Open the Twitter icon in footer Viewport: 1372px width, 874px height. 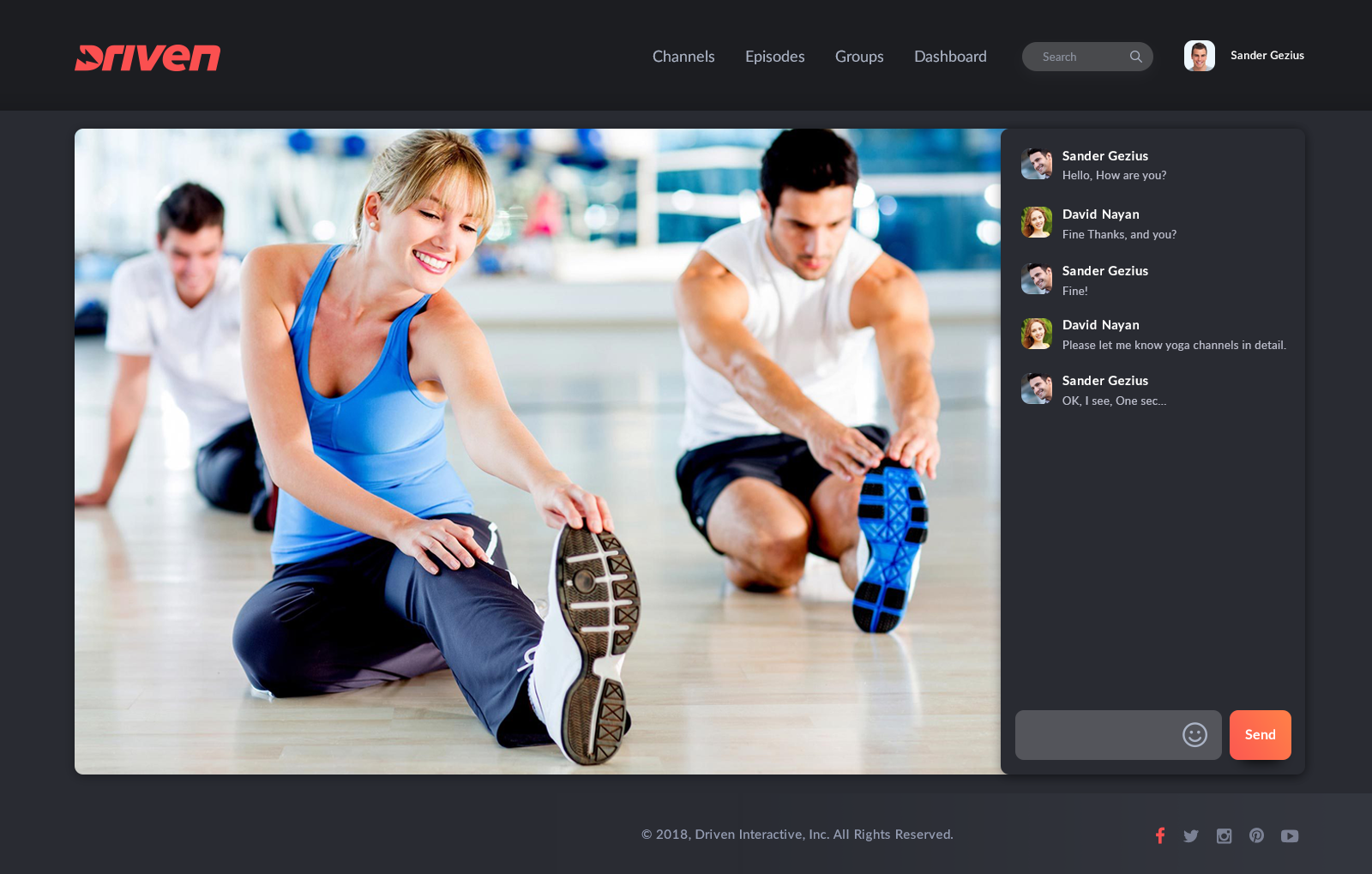[x=1191, y=836]
